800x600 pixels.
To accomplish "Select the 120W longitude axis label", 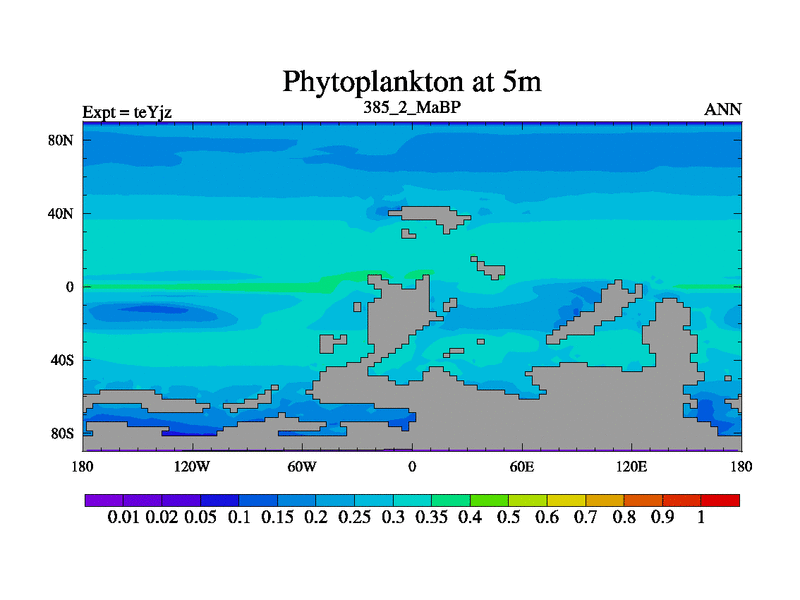I will (191, 467).
